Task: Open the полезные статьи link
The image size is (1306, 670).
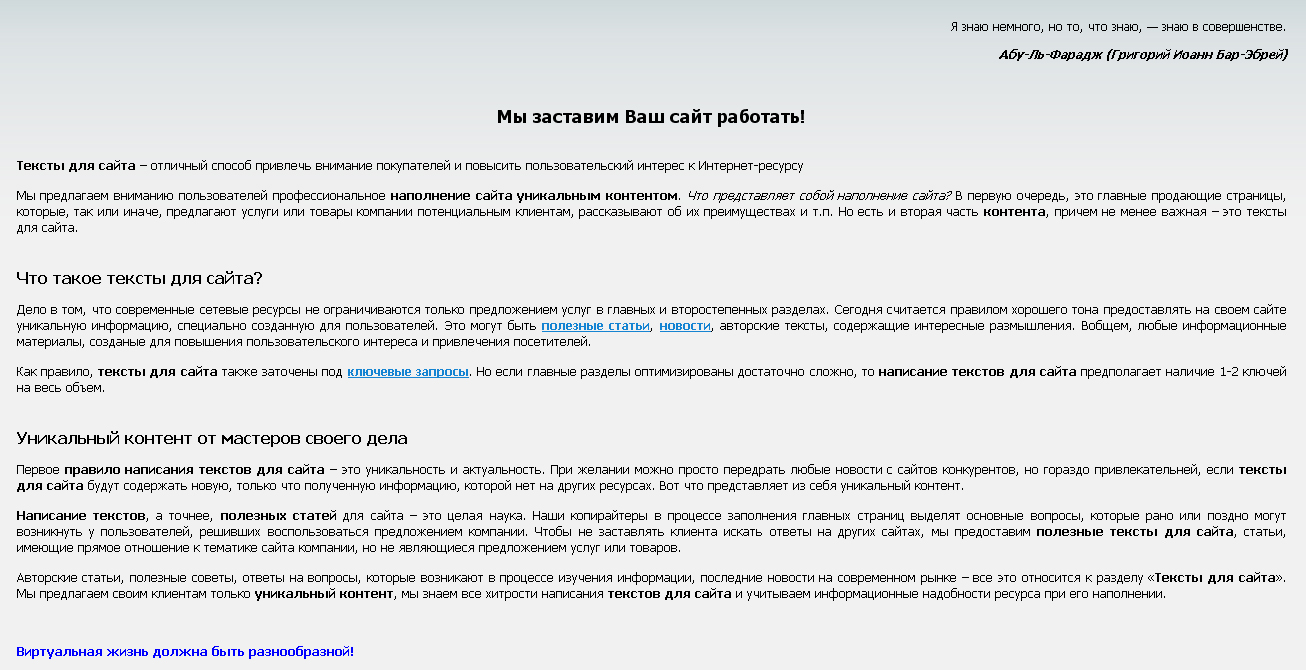Action: coord(594,325)
